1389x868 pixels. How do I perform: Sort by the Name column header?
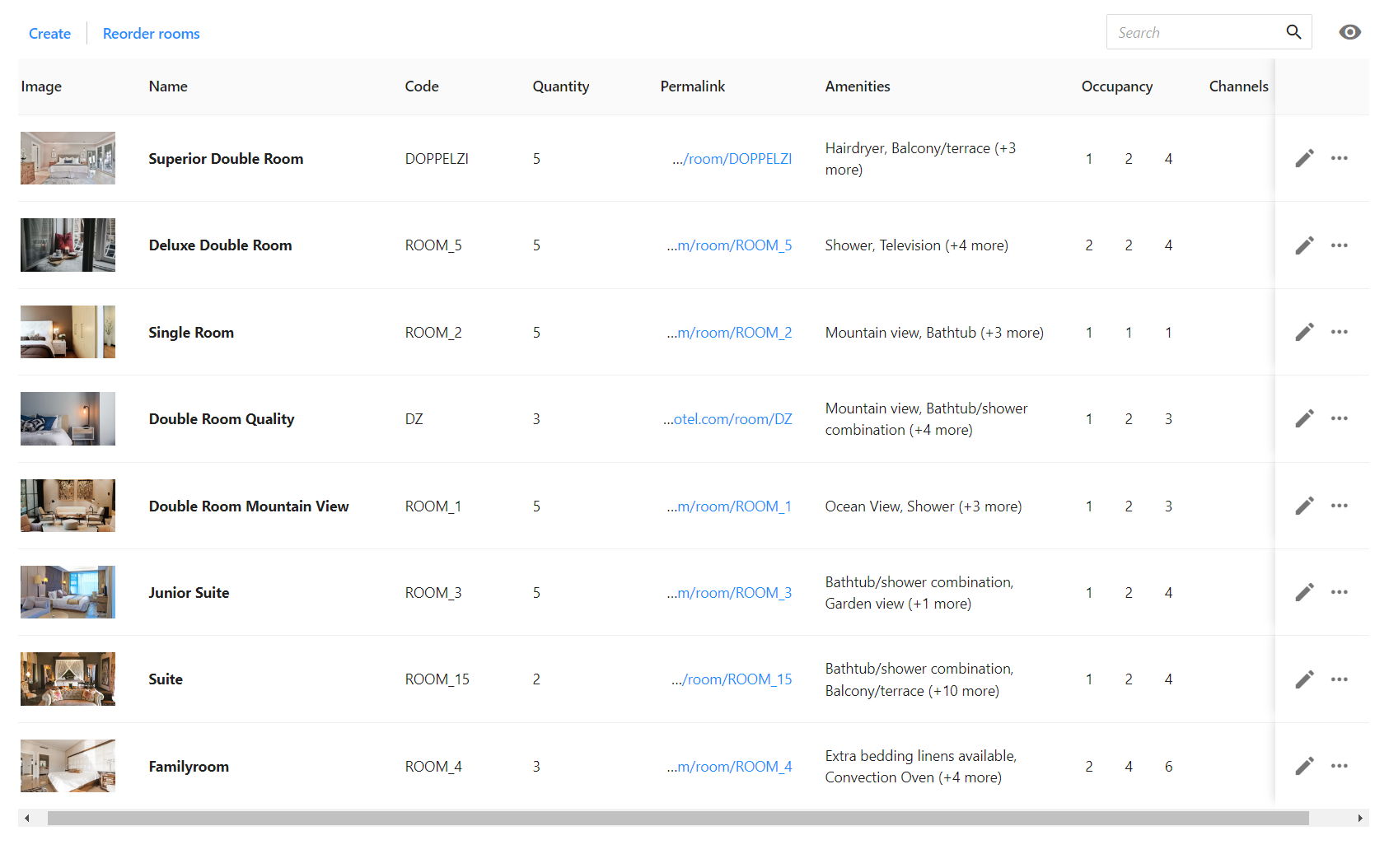[168, 86]
